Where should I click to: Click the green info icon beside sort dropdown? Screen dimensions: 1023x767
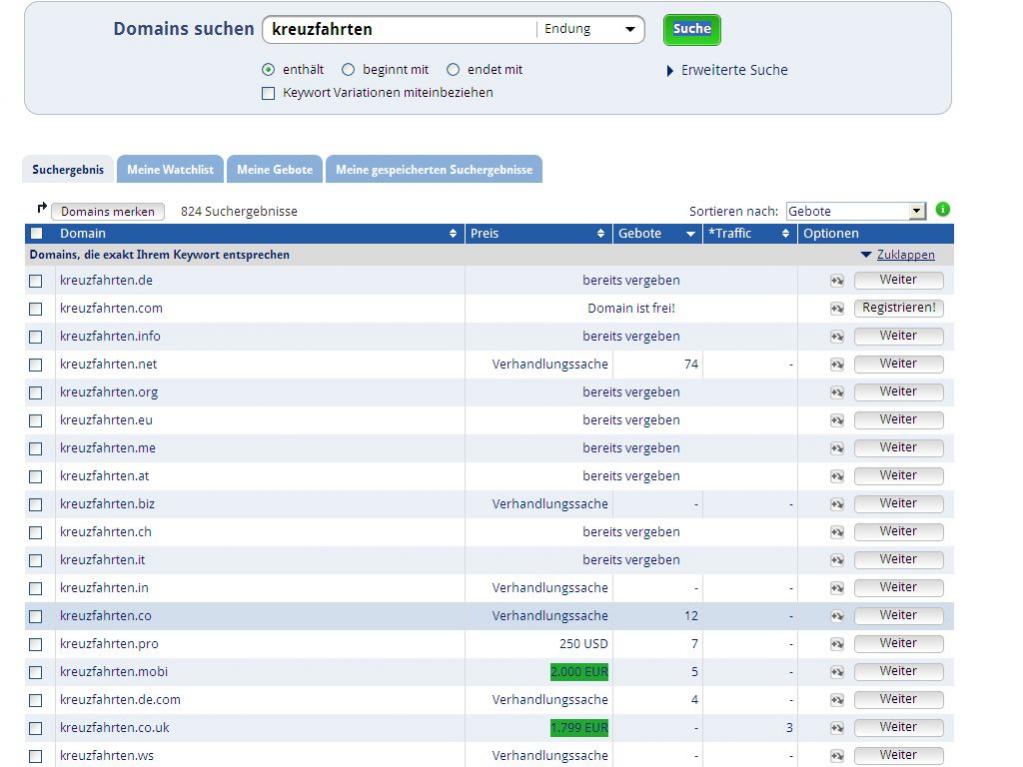point(942,210)
